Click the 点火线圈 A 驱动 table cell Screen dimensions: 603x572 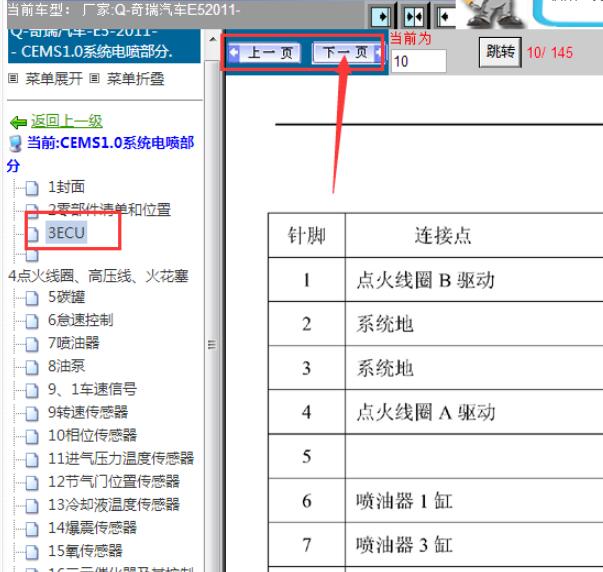click(x=474, y=412)
